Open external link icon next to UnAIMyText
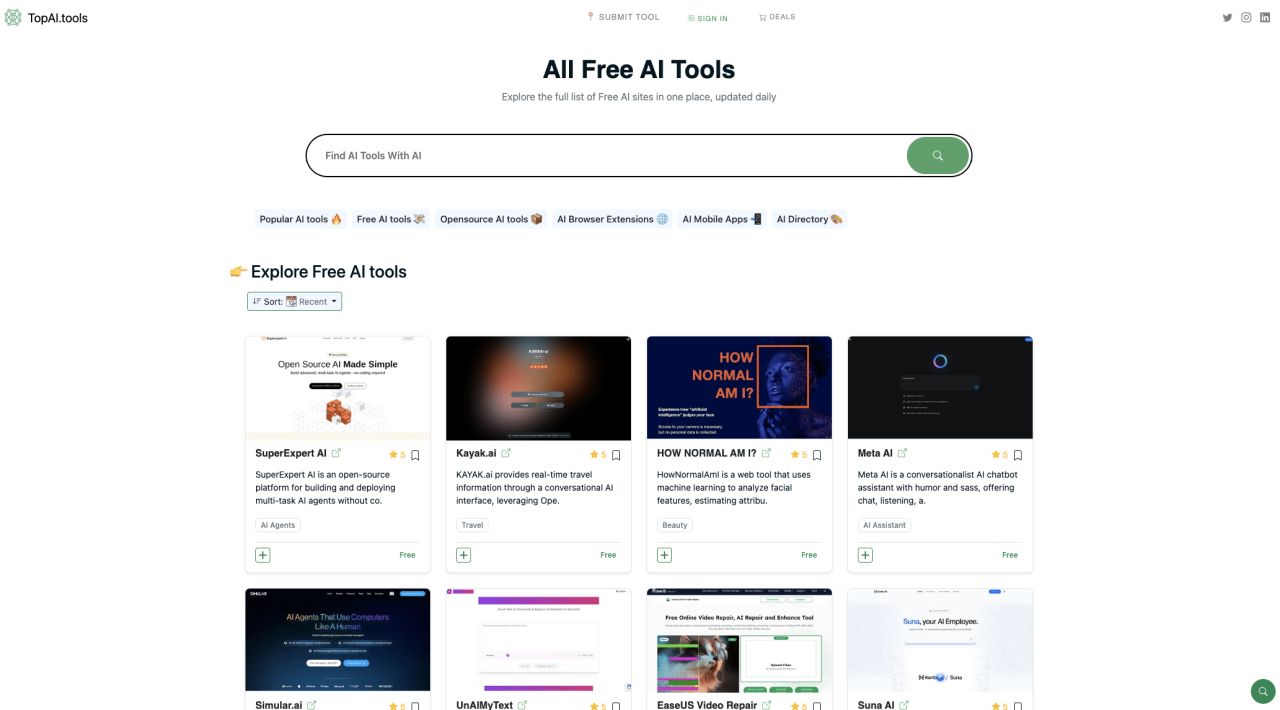Screen dimensions: 1280x710 click(x=522, y=705)
